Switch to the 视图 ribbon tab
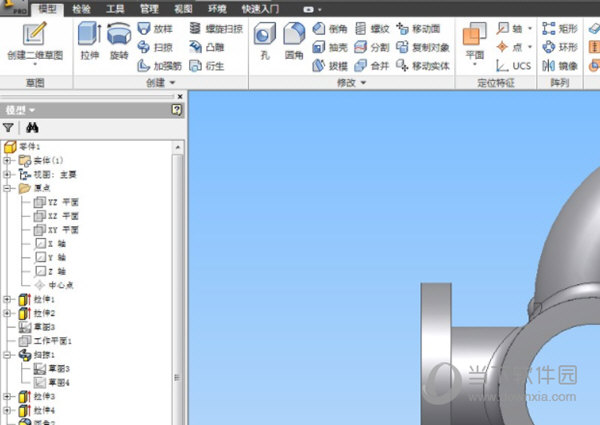Viewport: 600px width, 425px height. tap(183, 9)
